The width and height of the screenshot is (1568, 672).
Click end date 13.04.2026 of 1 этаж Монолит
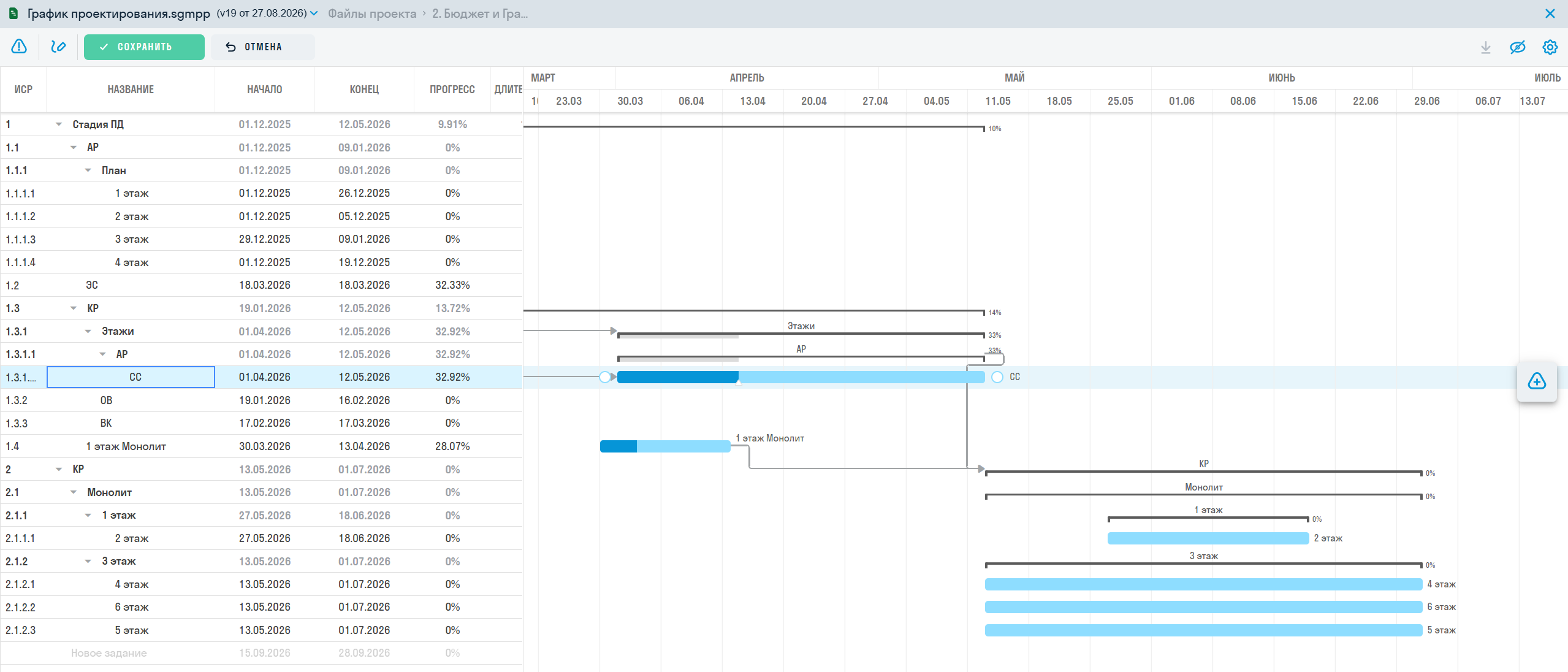[x=364, y=446]
